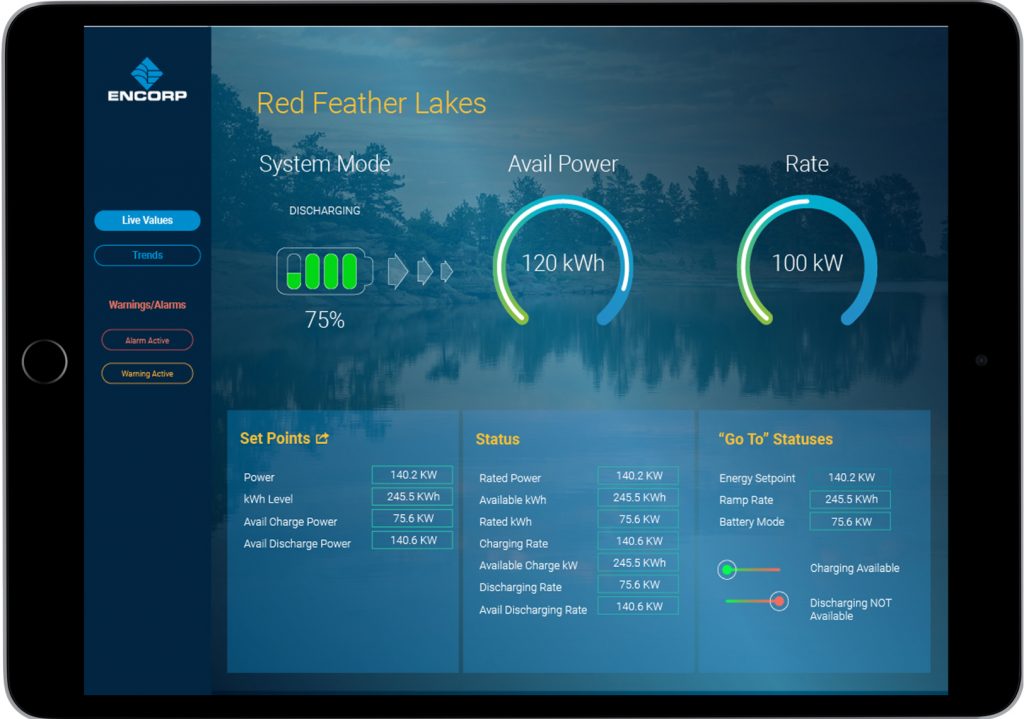This screenshot has width=1024, height=719.
Task: Click the Rated Power status value
Action: [638, 476]
